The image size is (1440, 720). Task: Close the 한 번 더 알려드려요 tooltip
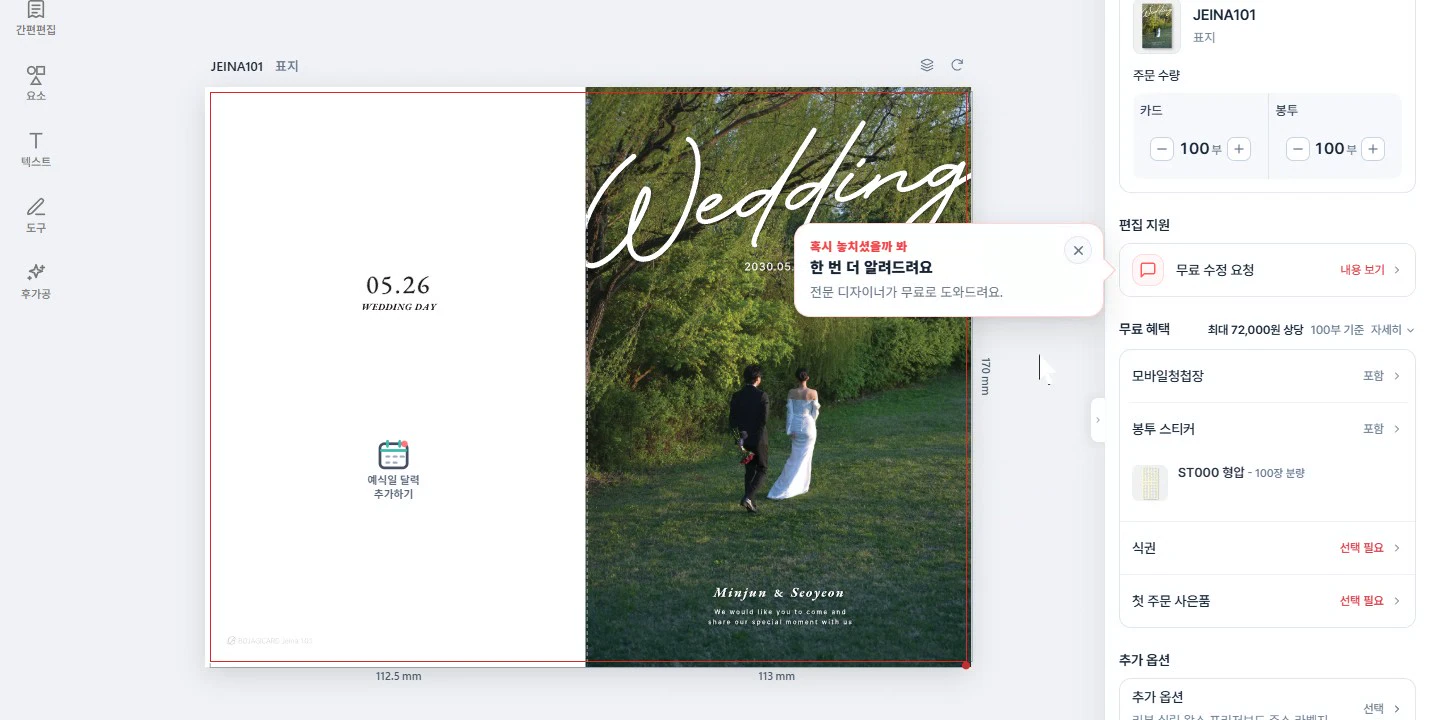1078,250
